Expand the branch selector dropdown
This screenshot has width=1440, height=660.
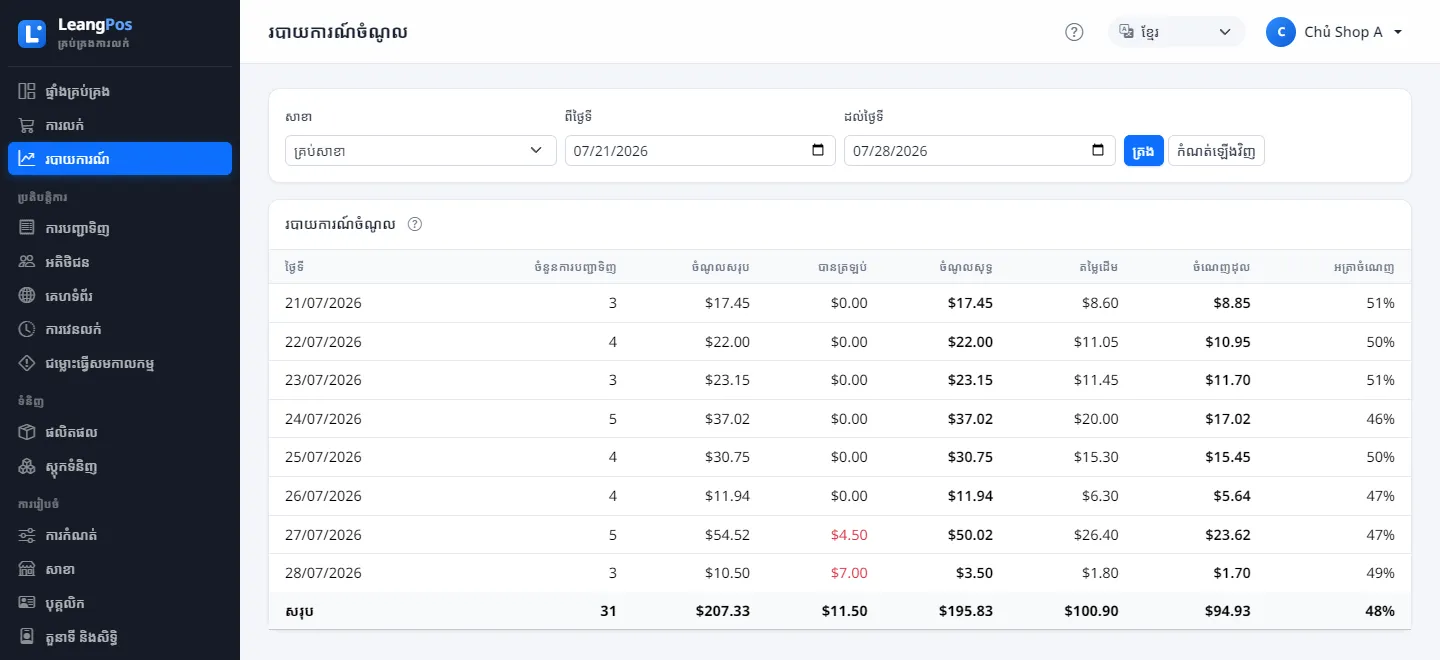pyautogui.click(x=420, y=151)
